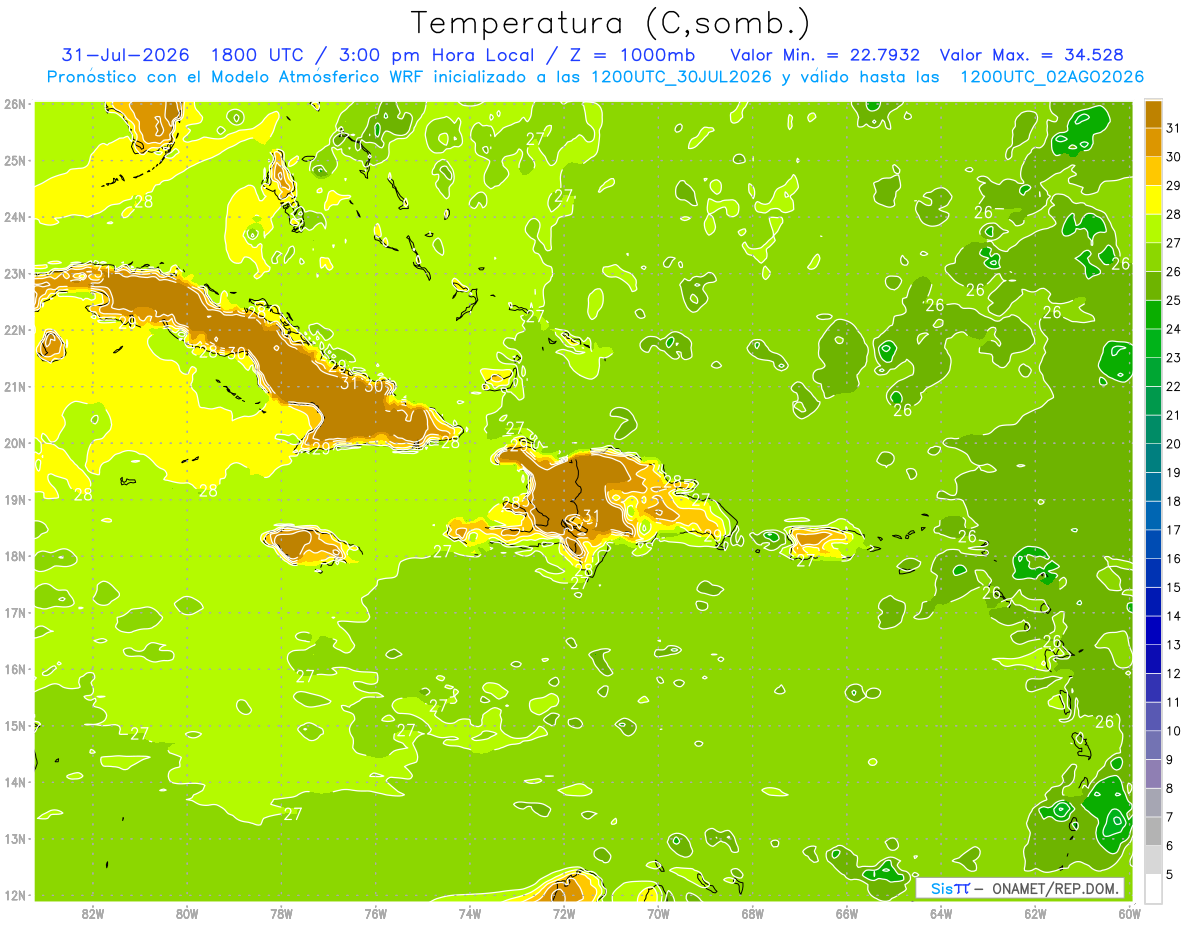Select the 80W longitude axis label
Image resolution: width=1200 pixels, height=927 pixels.
tap(187, 914)
